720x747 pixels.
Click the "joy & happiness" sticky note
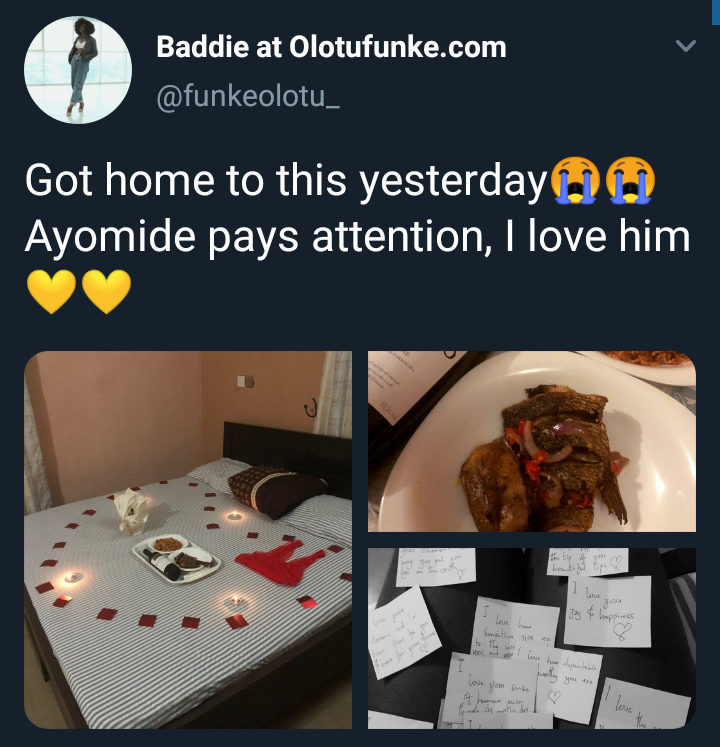coord(608,611)
